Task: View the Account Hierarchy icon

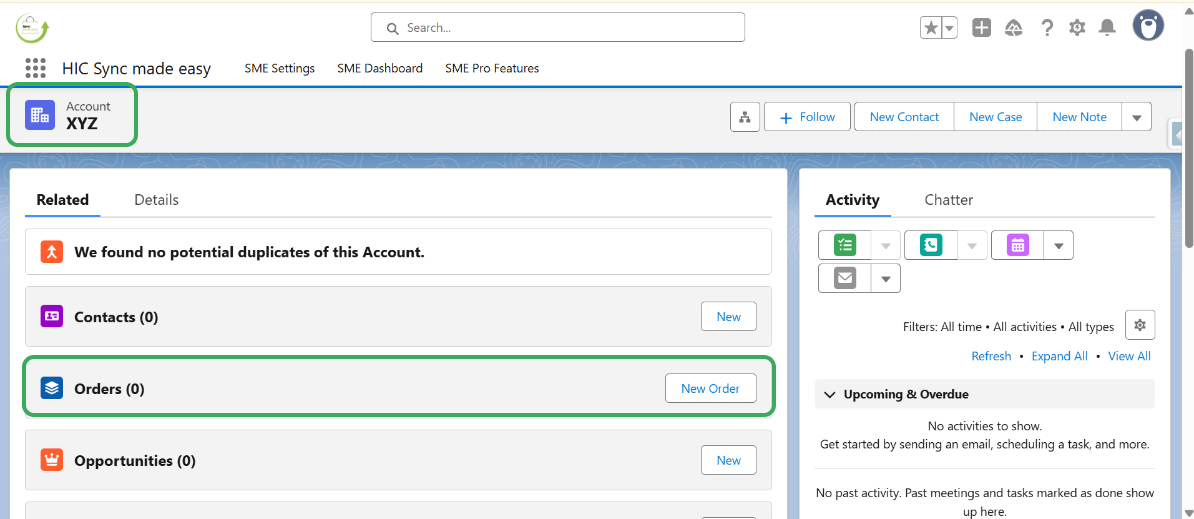Action: pos(745,117)
